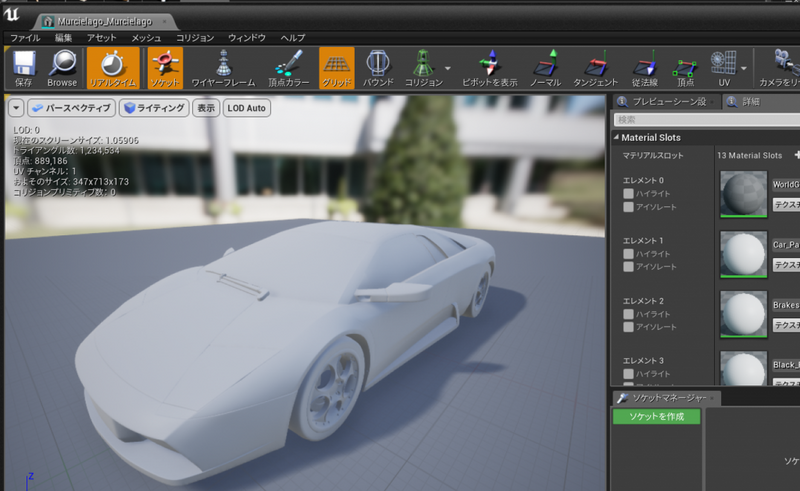The width and height of the screenshot is (800, 491).
Task: Click Element 2 Brakes material thumbnail
Action: [743, 314]
